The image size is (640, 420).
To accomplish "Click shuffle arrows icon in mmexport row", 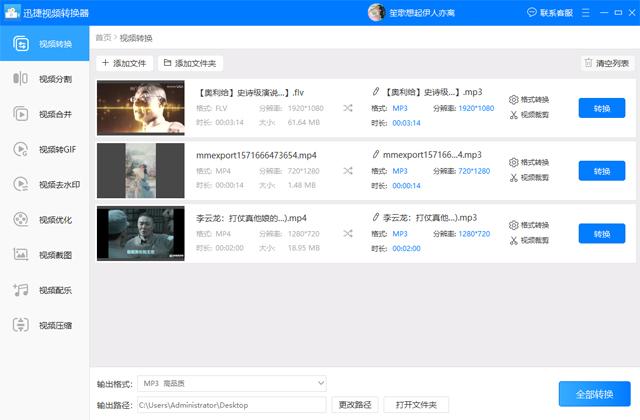I will click(x=348, y=171).
